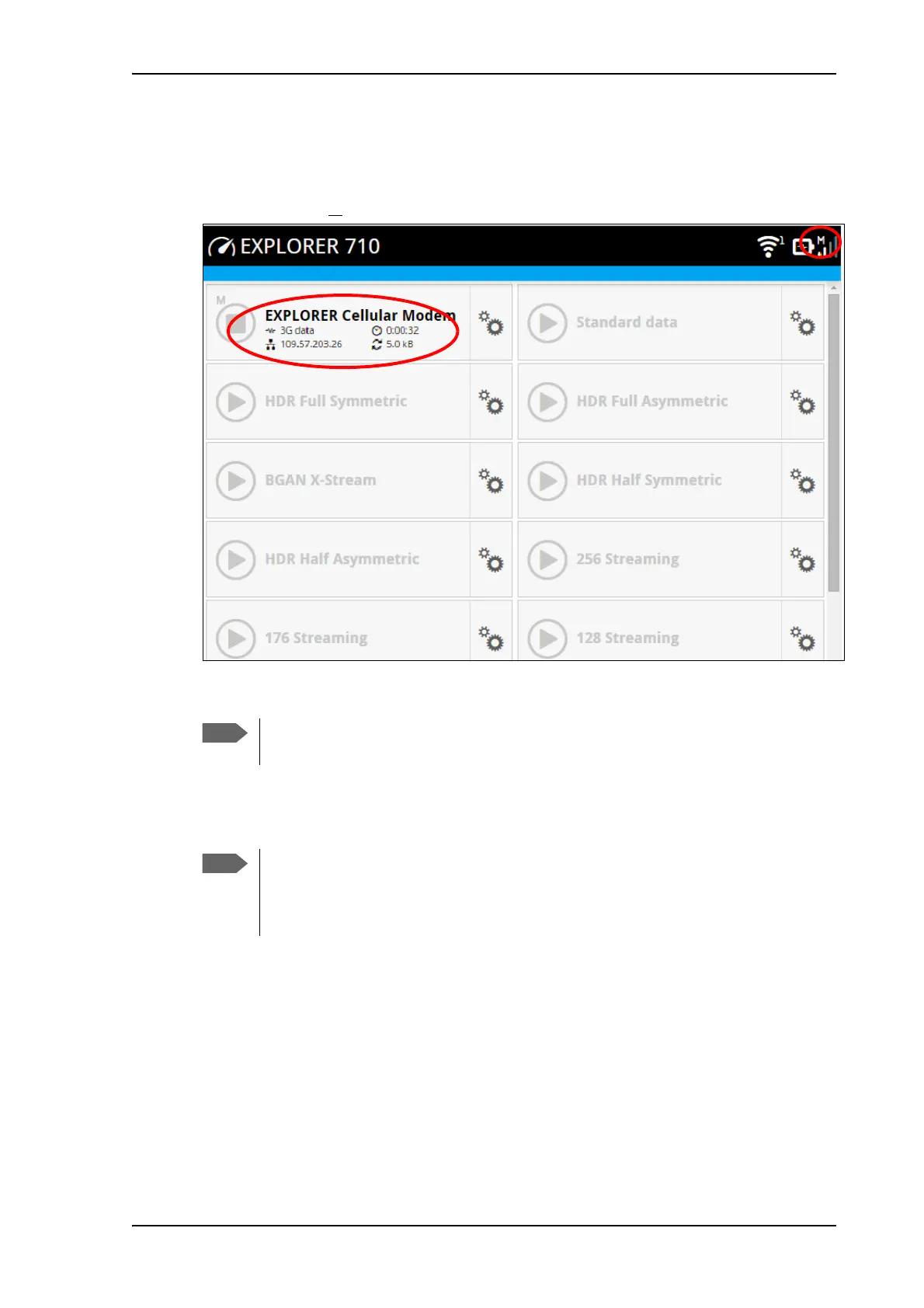Open settings gear for EXPLORER Cellular Modem
The image size is (924, 1308).
tap(491, 322)
